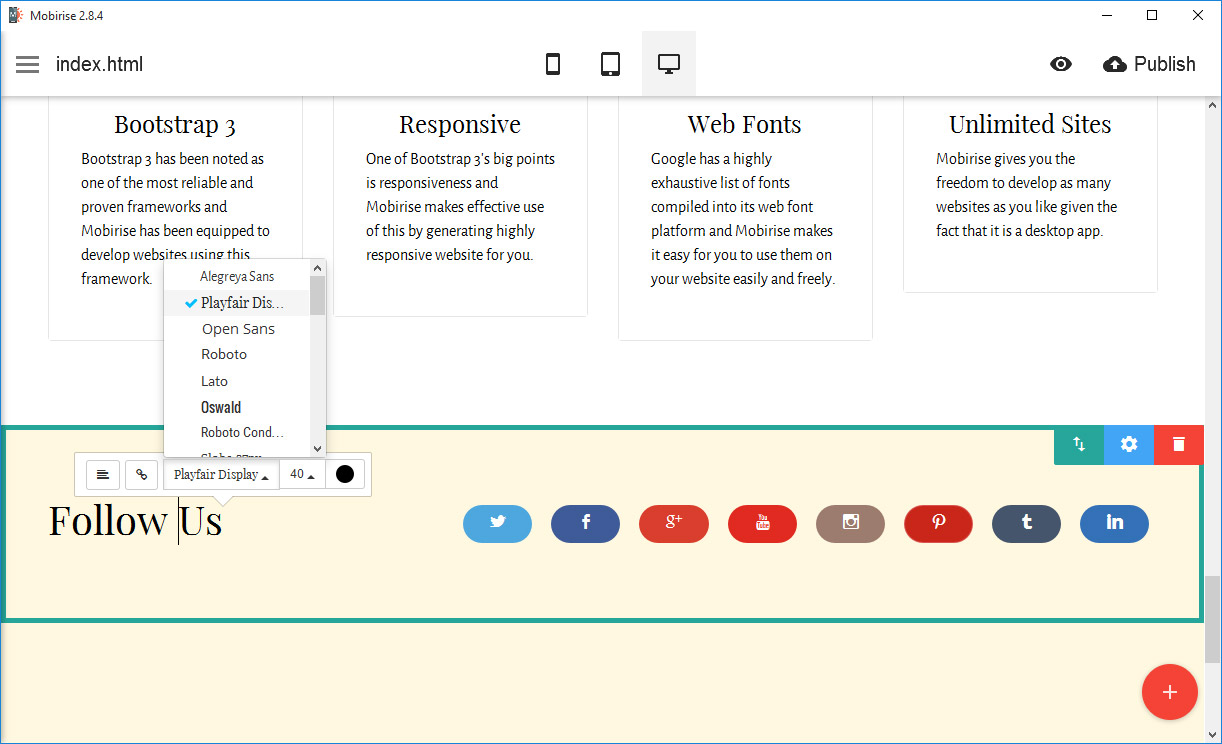Open block settings gear
The width and height of the screenshot is (1222, 744).
point(1129,444)
